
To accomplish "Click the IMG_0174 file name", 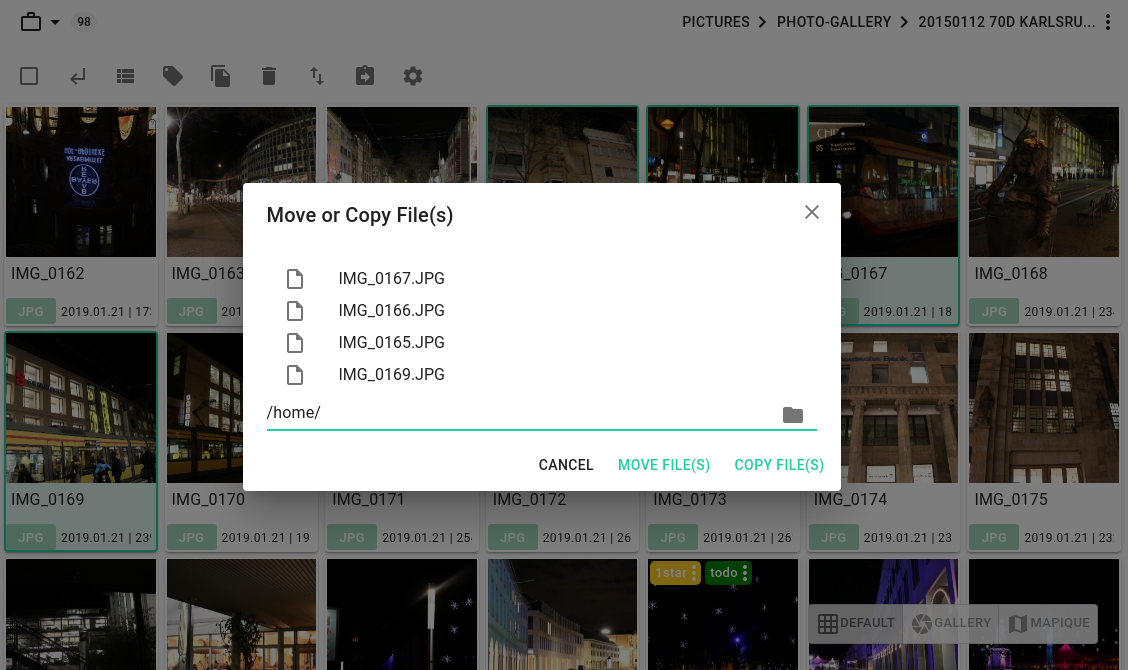I will [x=850, y=499].
